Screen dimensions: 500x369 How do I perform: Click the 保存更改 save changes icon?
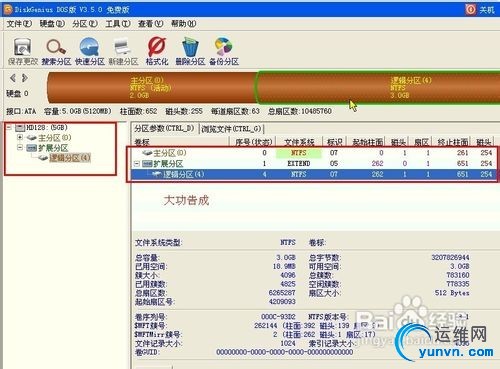22,47
